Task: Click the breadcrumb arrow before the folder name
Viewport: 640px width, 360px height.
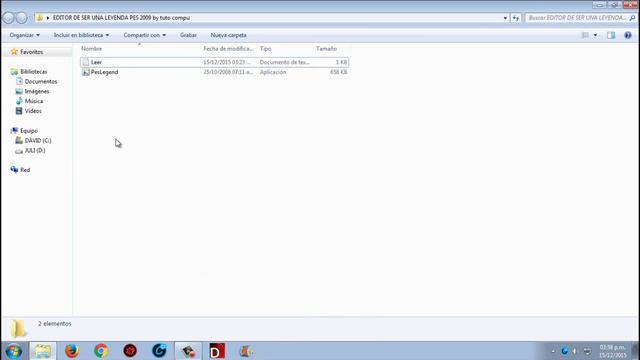Action: coord(48,18)
